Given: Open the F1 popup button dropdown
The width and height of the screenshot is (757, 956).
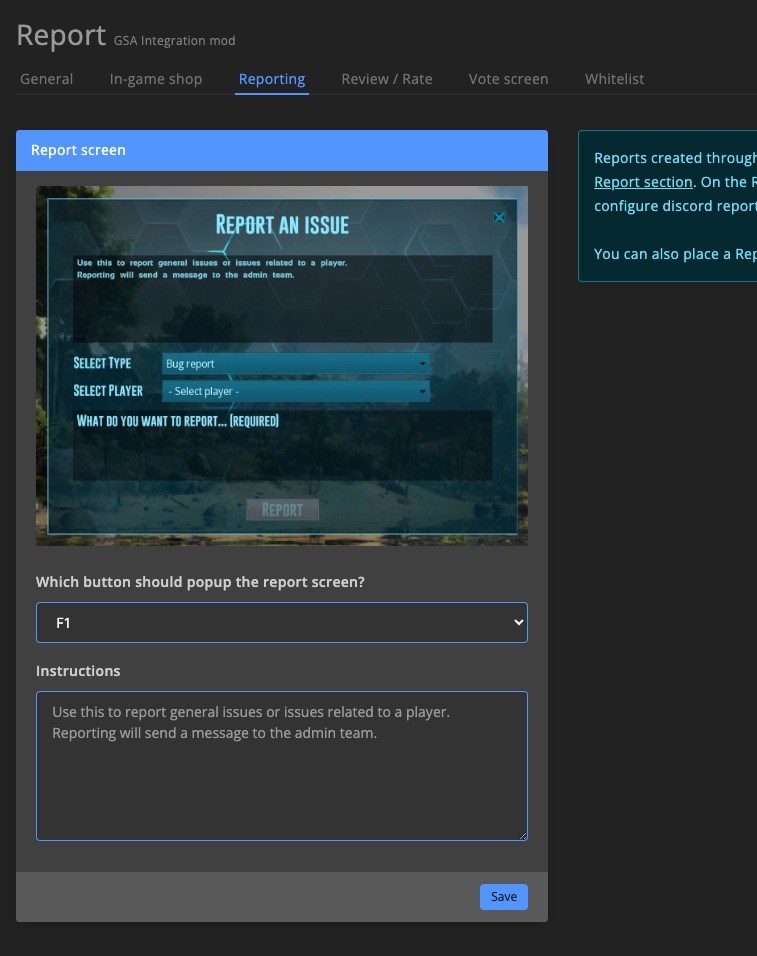Looking at the screenshot, I should tap(282, 622).
